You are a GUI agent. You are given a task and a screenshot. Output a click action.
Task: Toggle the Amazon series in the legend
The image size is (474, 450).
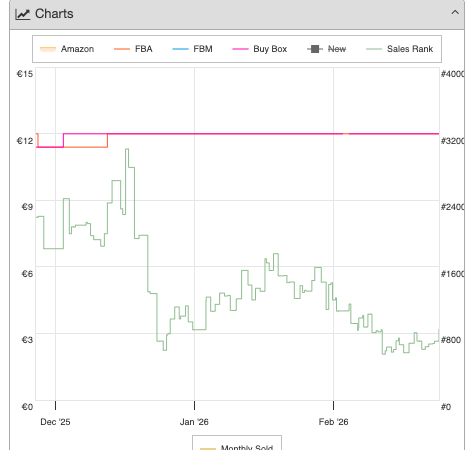click(67, 49)
